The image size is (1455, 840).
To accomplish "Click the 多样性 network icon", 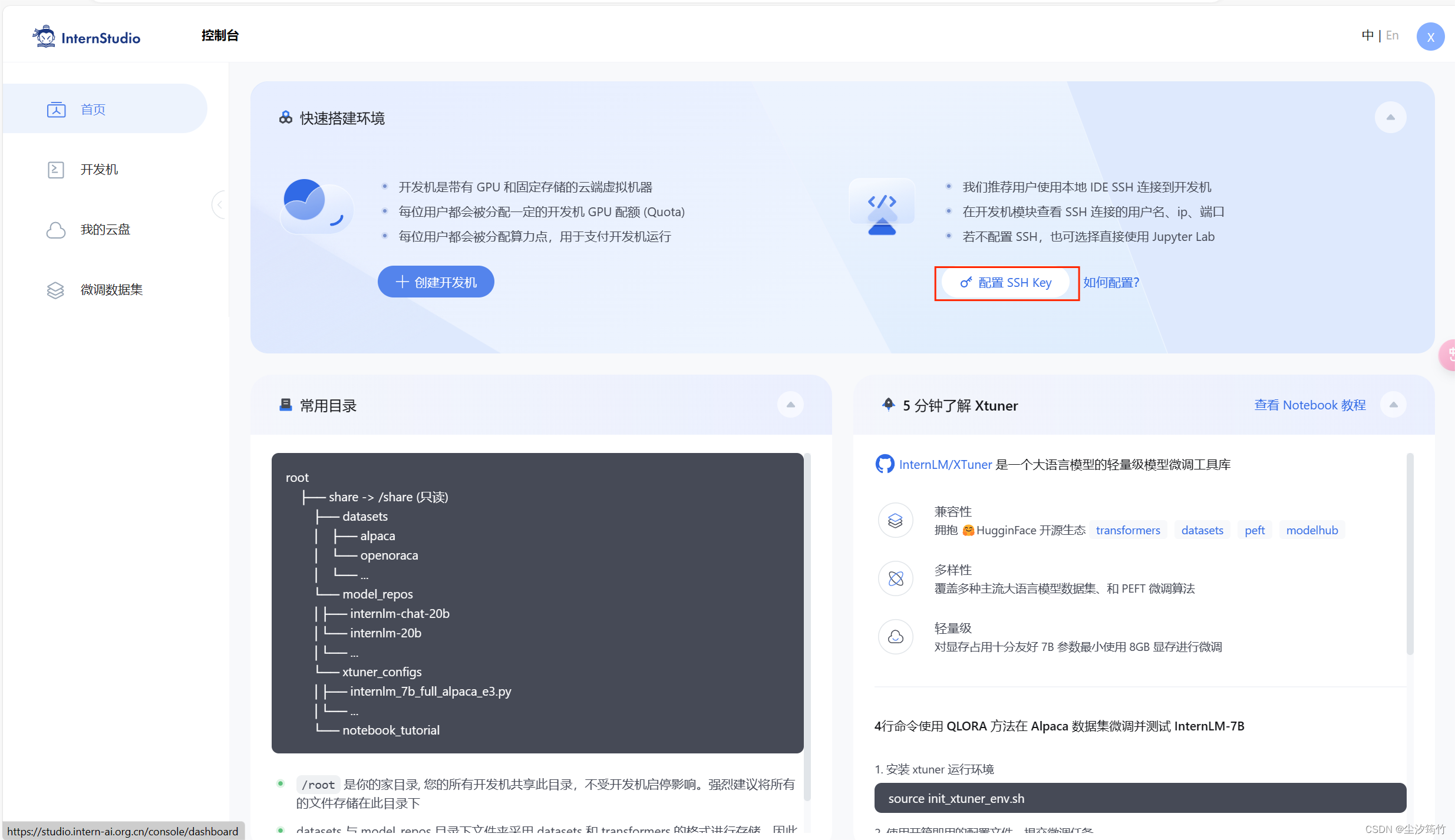I will (x=895, y=578).
